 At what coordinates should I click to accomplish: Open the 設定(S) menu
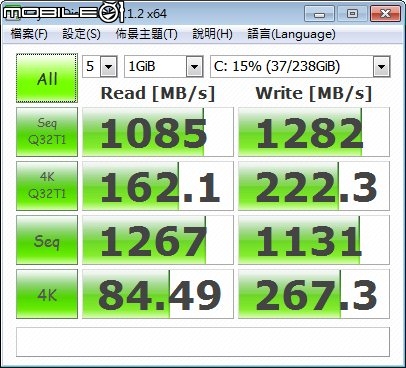point(81,34)
